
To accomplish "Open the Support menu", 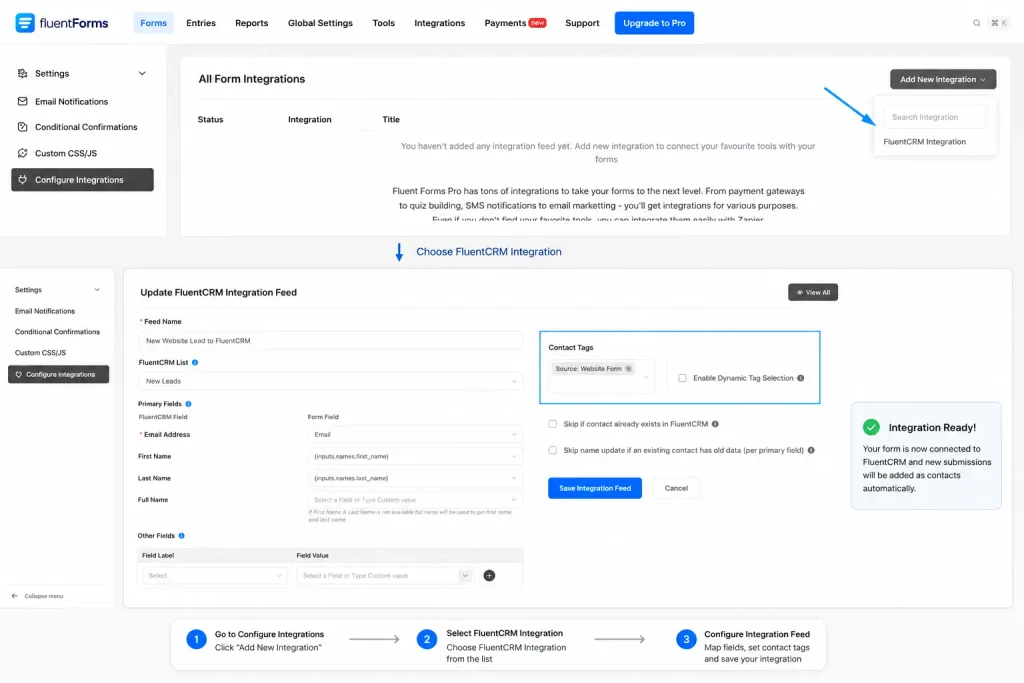I will click(x=582, y=23).
